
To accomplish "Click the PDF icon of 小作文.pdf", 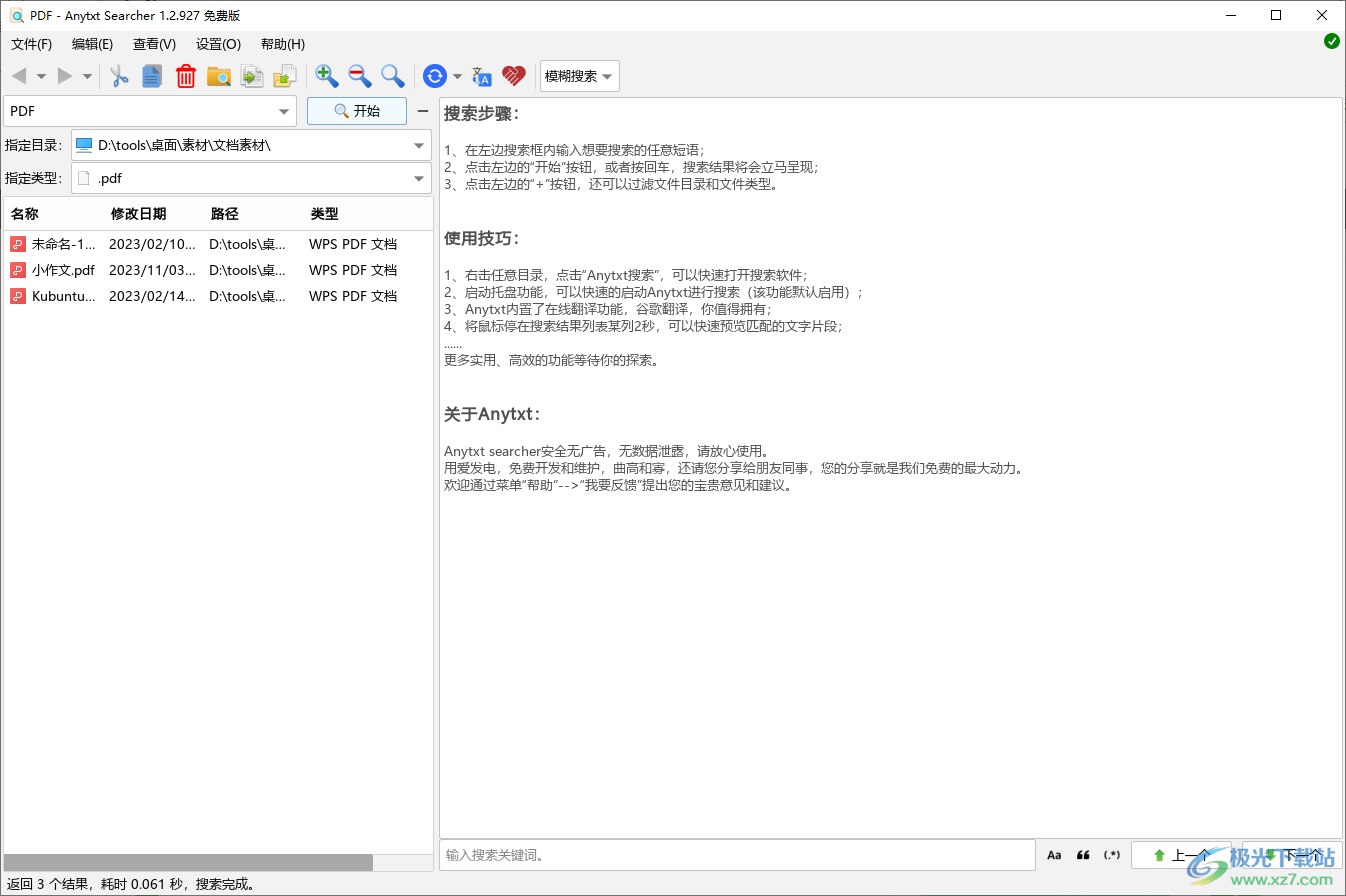I will (x=18, y=270).
